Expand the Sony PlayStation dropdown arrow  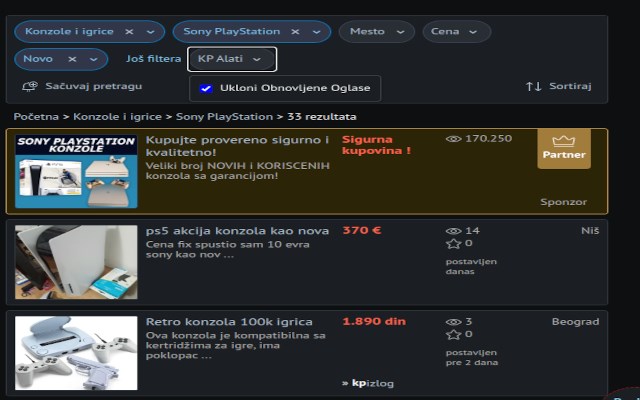pyautogui.click(x=317, y=32)
